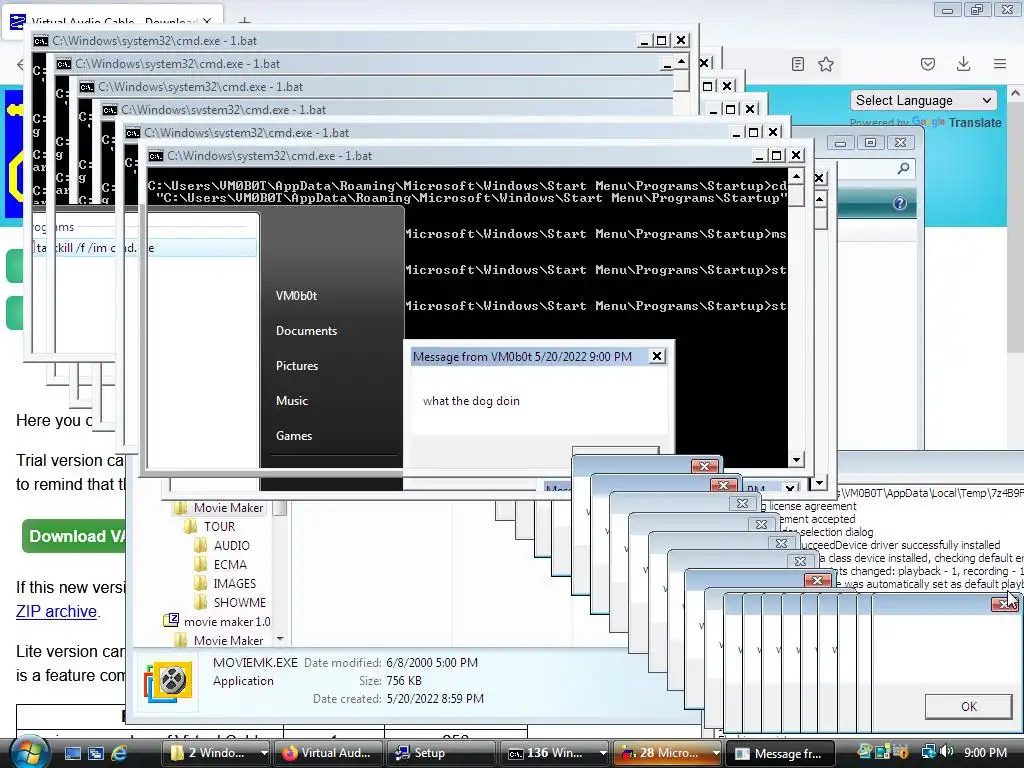Bookmark this page with the star icon
1024x768 pixels.
pyautogui.click(x=826, y=64)
